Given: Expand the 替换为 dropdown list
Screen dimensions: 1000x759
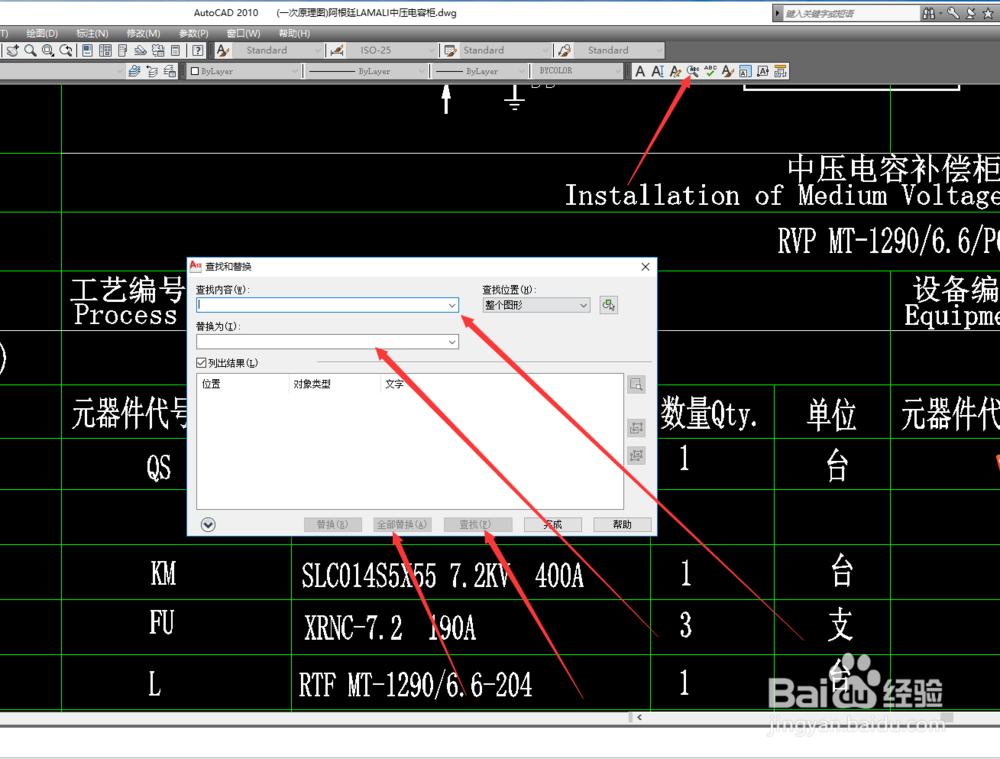Looking at the screenshot, I should click(452, 342).
